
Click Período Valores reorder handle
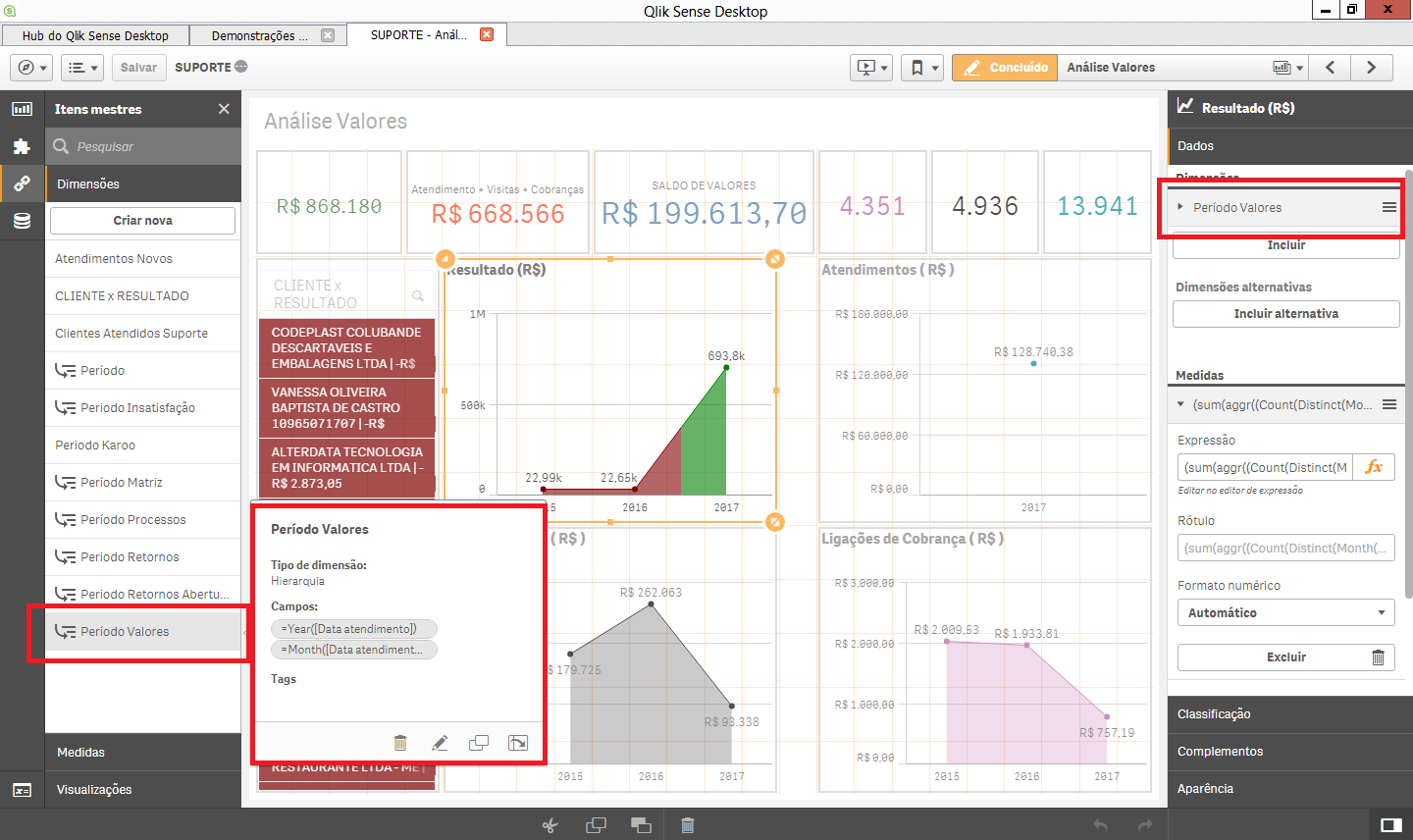point(1389,207)
